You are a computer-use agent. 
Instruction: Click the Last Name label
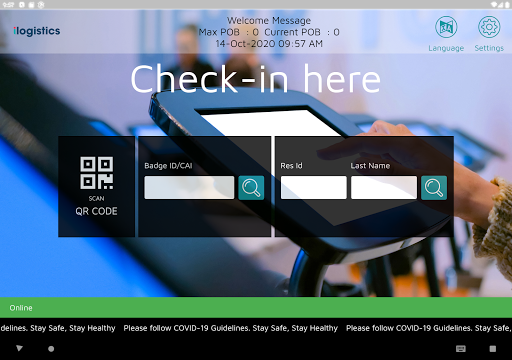(370, 166)
